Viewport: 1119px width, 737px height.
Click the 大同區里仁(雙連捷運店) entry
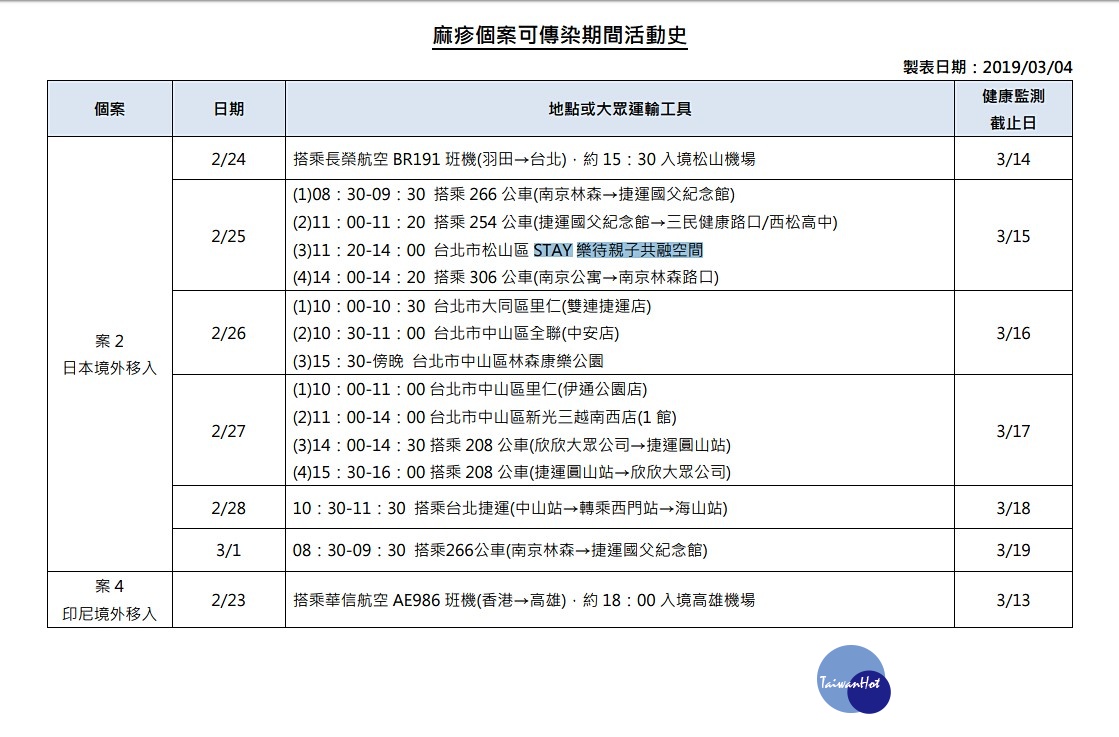click(x=472, y=306)
